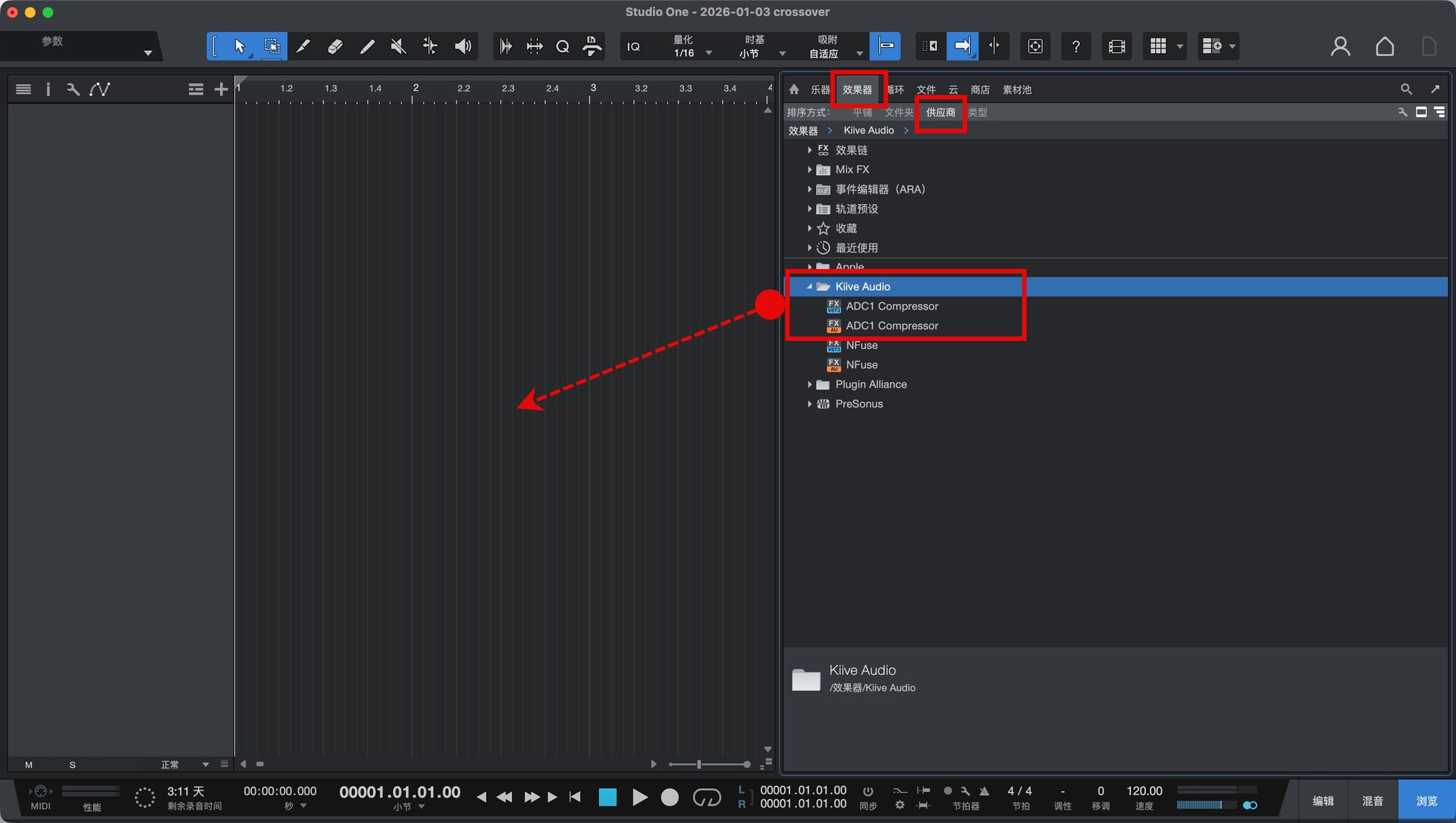
Task: Select the Mute tool
Action: 398,46
